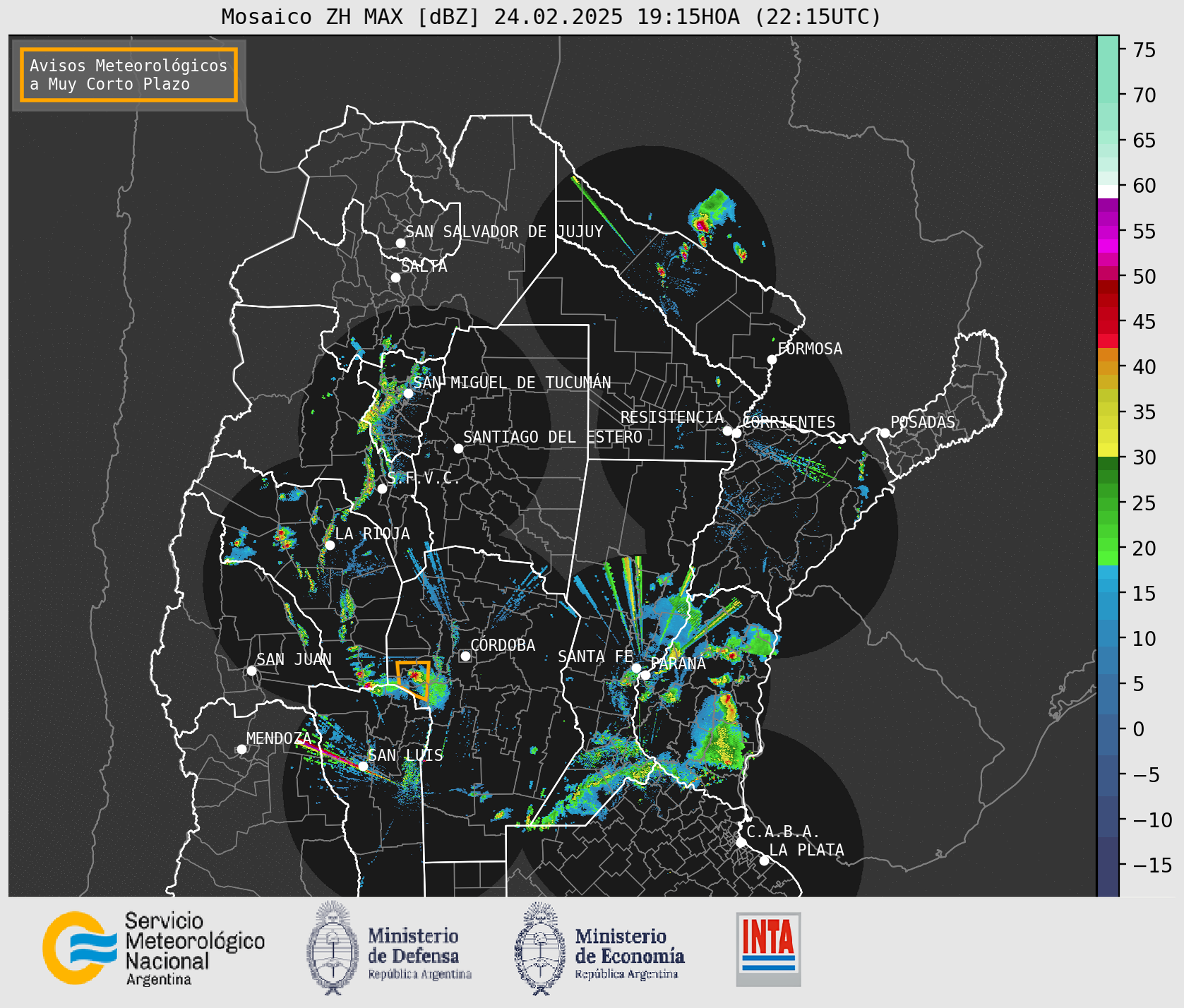Click the San Miguel de Tucumán city dot

(407, 393)
